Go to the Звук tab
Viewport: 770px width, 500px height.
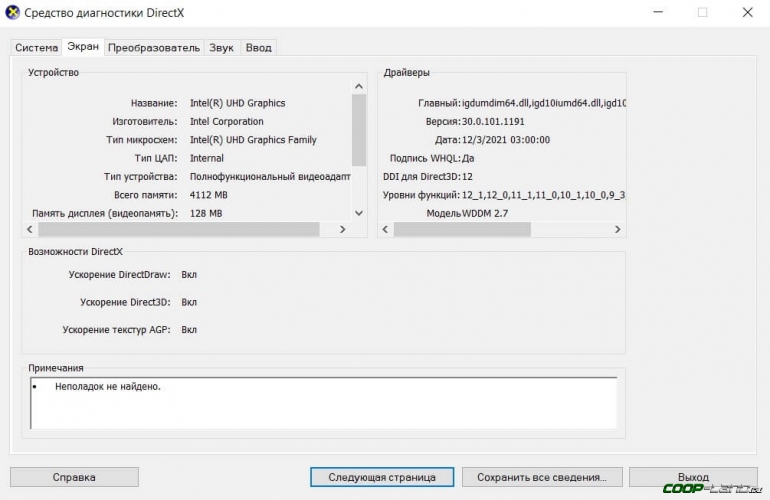[x=221, y=47]
